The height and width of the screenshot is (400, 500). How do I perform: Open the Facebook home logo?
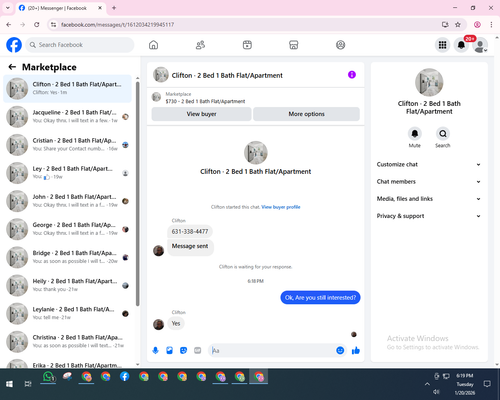click(x=14, y=45)
